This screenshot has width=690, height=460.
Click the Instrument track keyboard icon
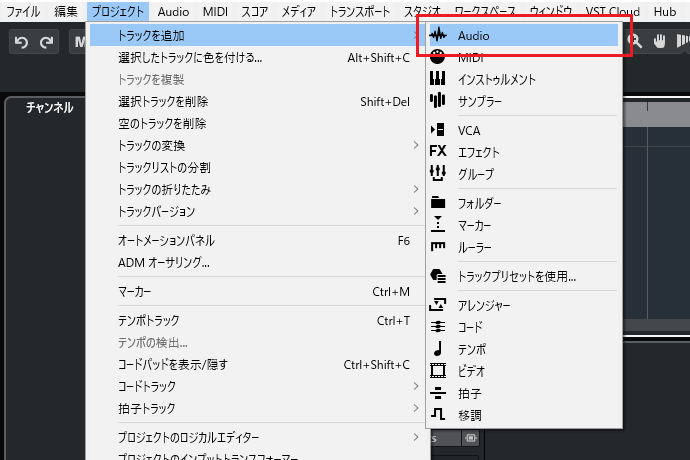pyautogui.click(x=437, y=78)
